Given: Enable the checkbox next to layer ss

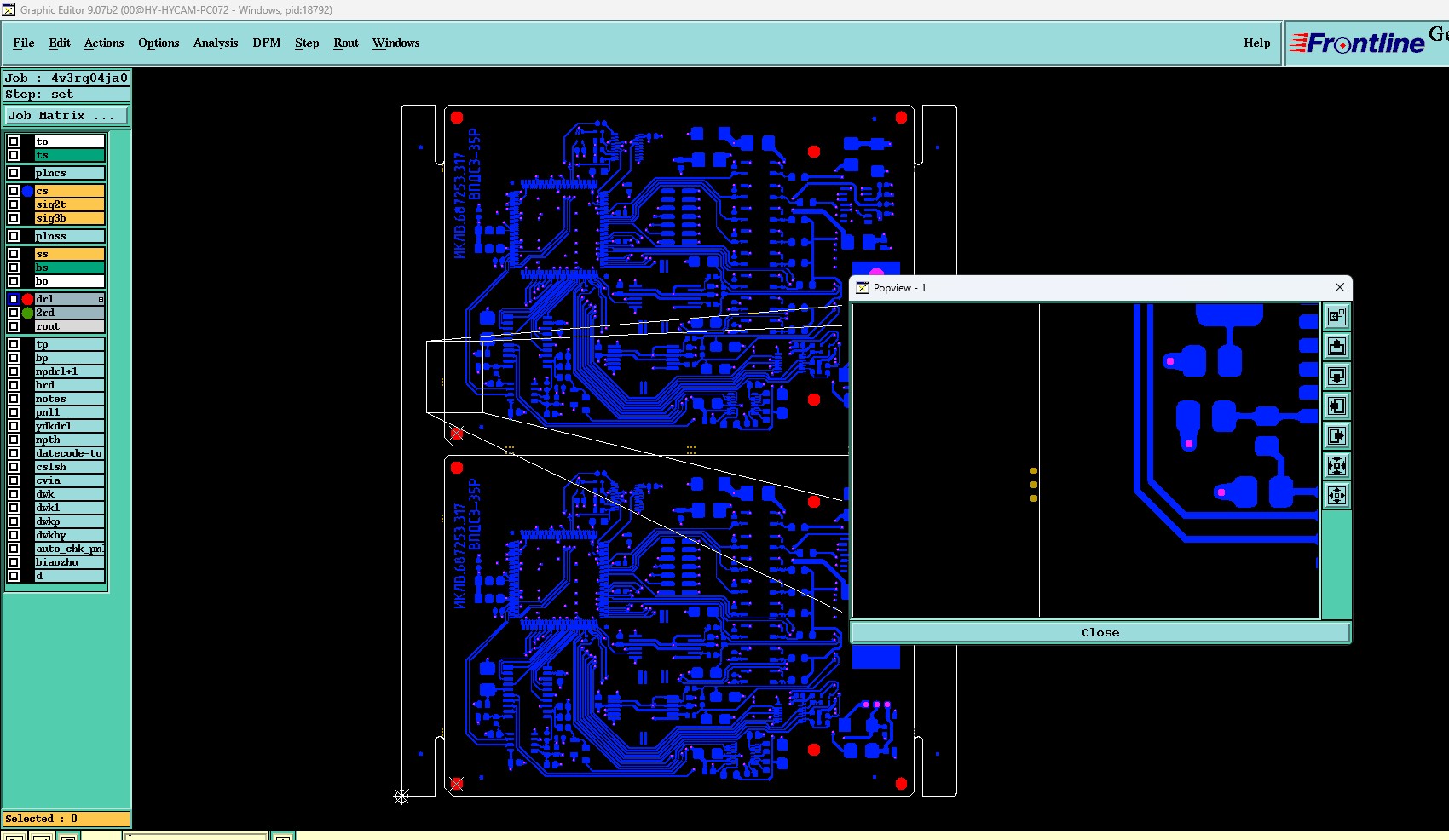Looking at the screenshot, I should coord(14,254).
